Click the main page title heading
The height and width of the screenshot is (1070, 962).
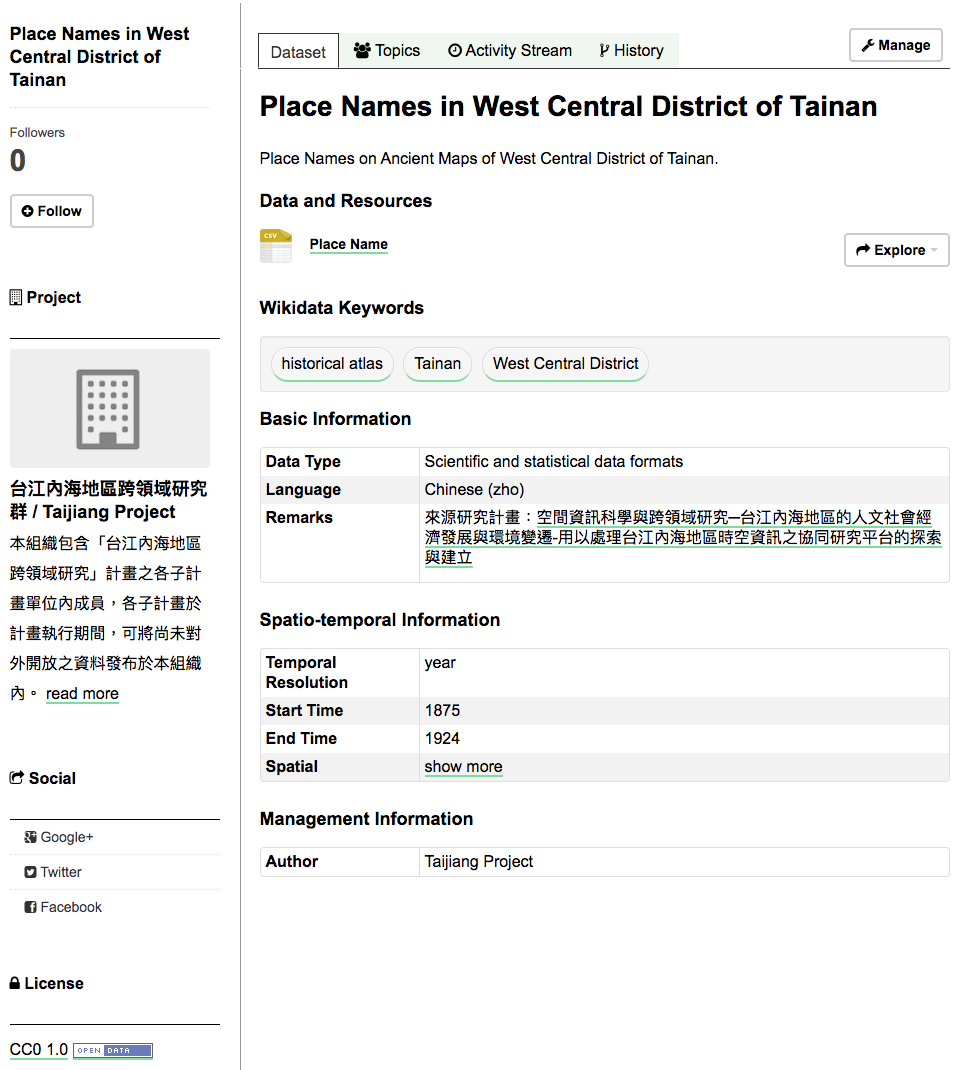568,106
